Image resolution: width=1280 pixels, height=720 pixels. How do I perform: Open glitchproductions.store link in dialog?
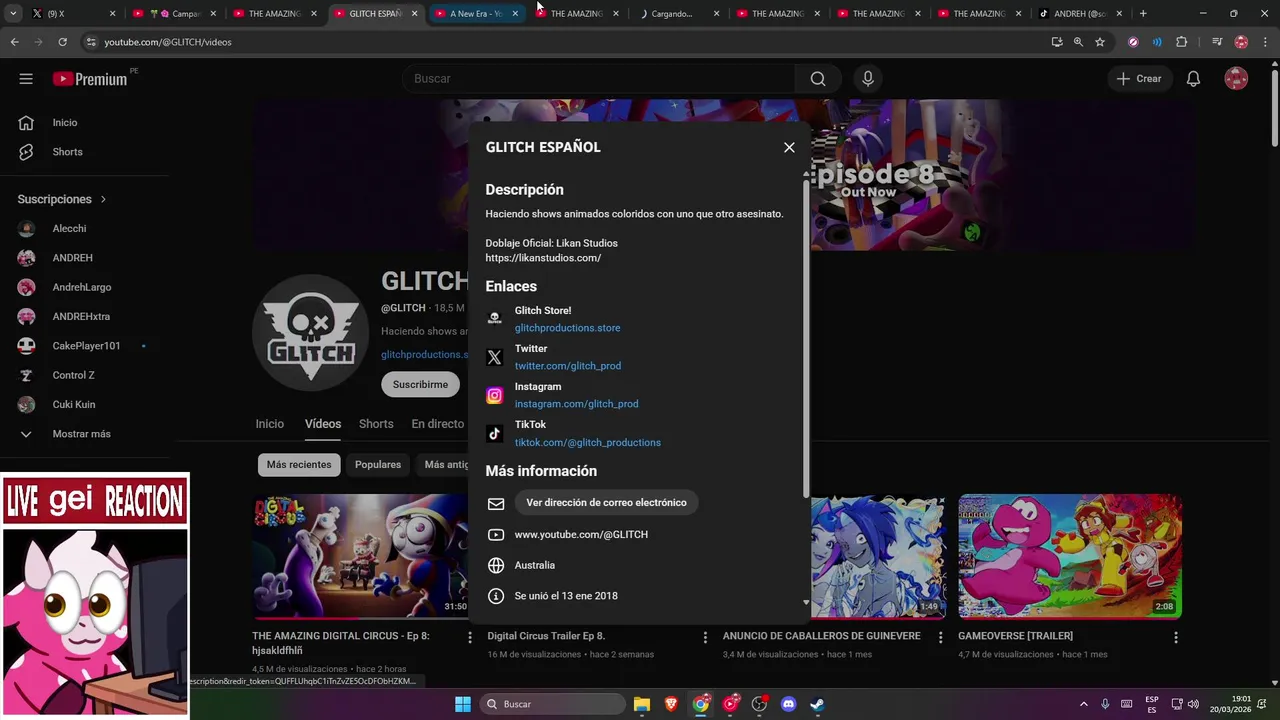(x=567, y=328)
